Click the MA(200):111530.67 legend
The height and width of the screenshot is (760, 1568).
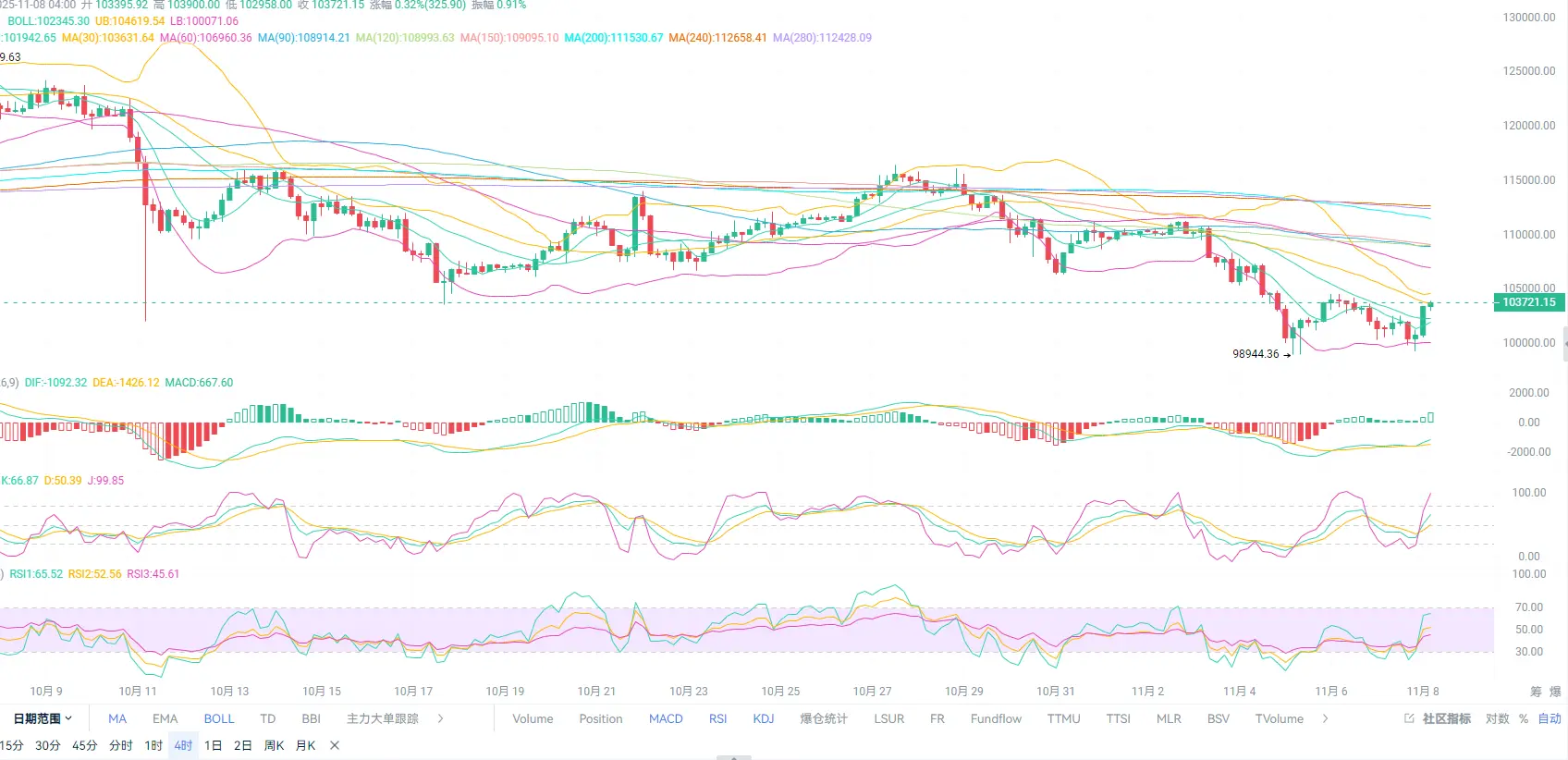coord(614,38)
